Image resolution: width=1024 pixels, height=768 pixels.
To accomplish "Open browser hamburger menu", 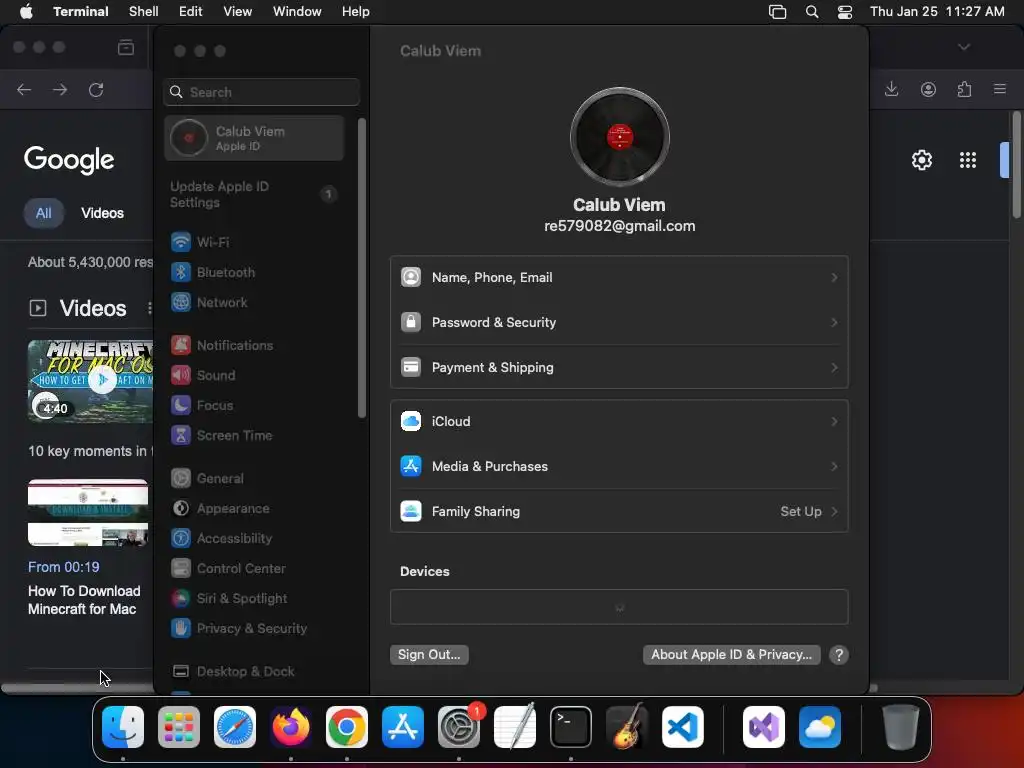I will coord(1000,89).
